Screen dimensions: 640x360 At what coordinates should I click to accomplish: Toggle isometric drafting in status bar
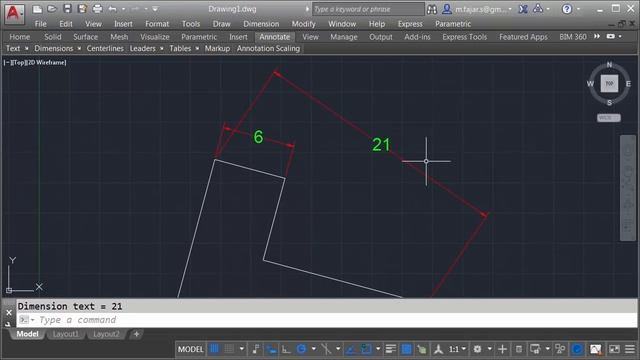click(x=326, y=349)
